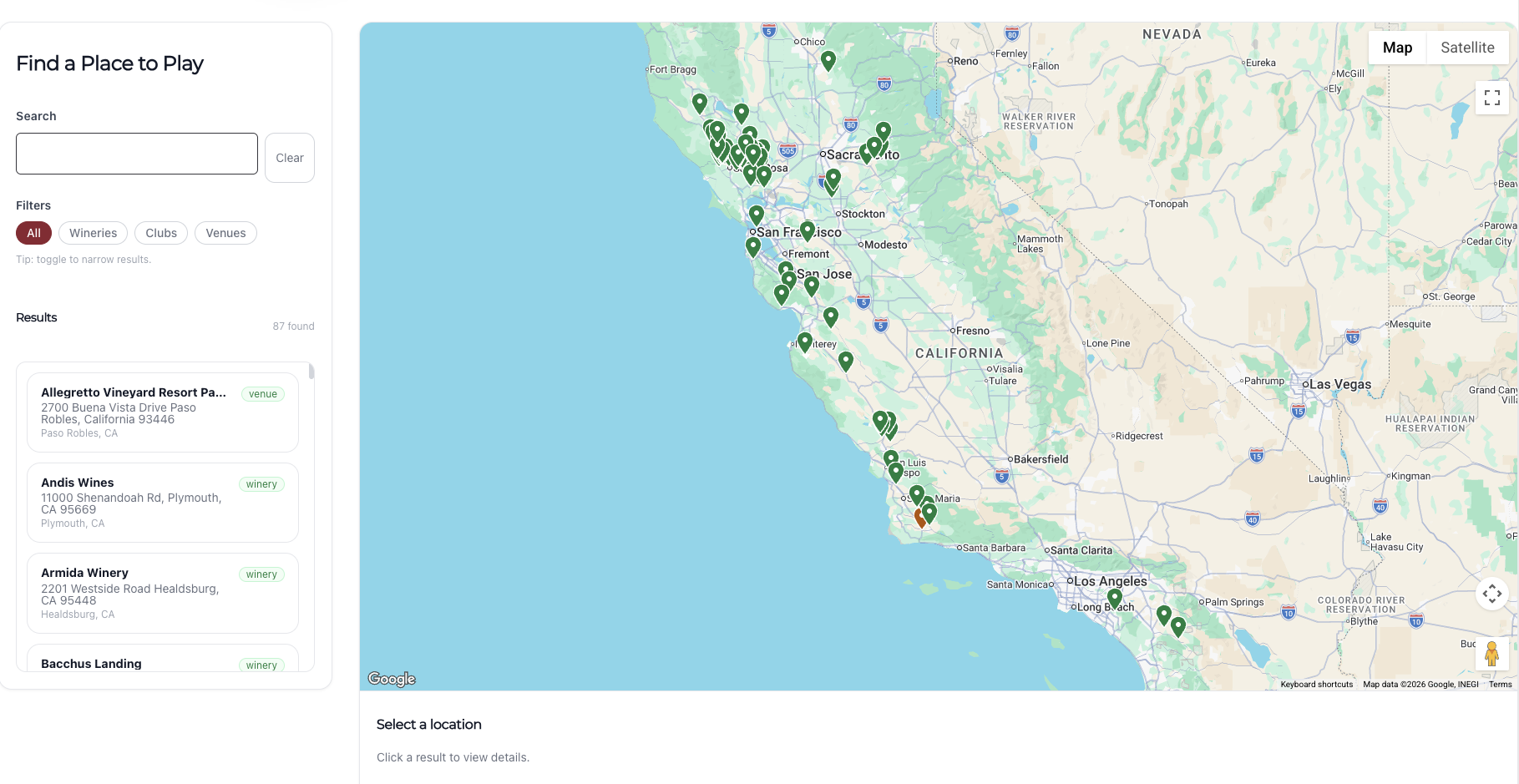This screenshot has width=1519, height=784.
Task: Open the map Terms link
Action: (x=1500, y=685)
